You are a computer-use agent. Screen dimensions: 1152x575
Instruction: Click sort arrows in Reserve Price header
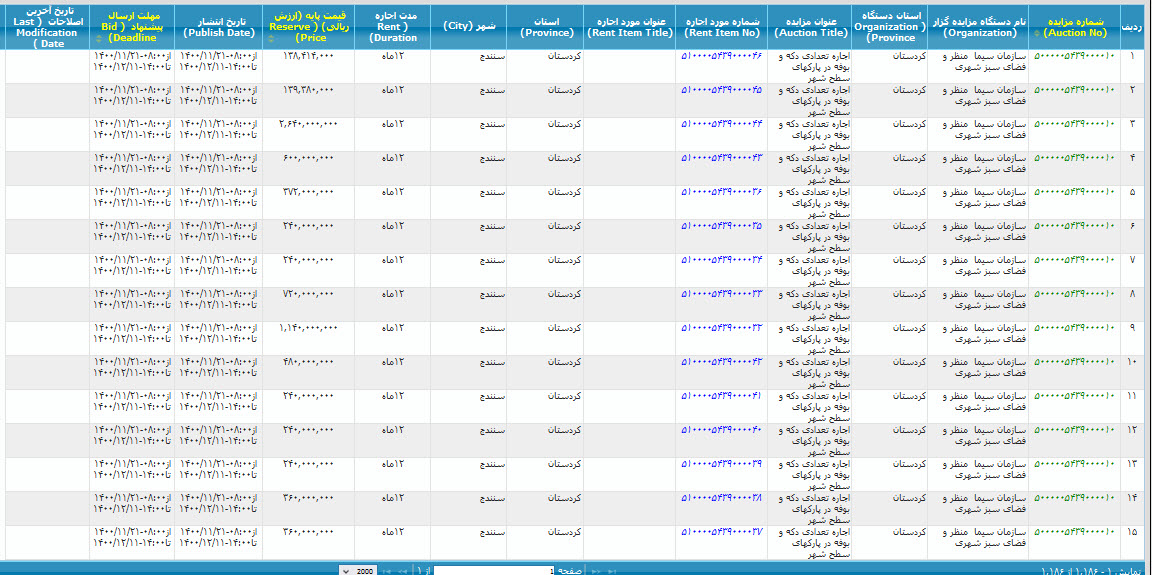click(271, 38)
